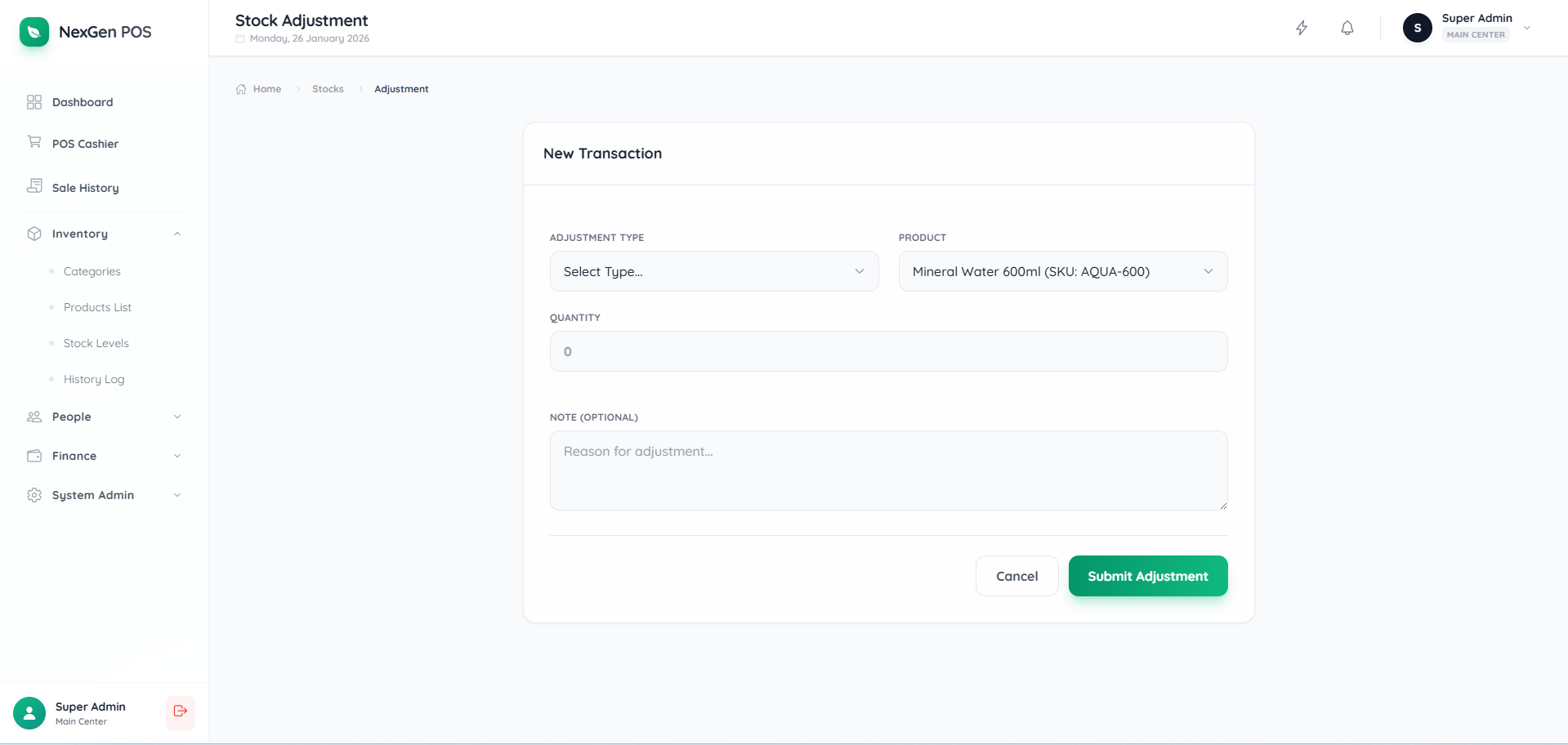1568x745 pixels.
Task: Open the Product dropdown showing Mineral Water 600ml
Action: point(1061,271)
